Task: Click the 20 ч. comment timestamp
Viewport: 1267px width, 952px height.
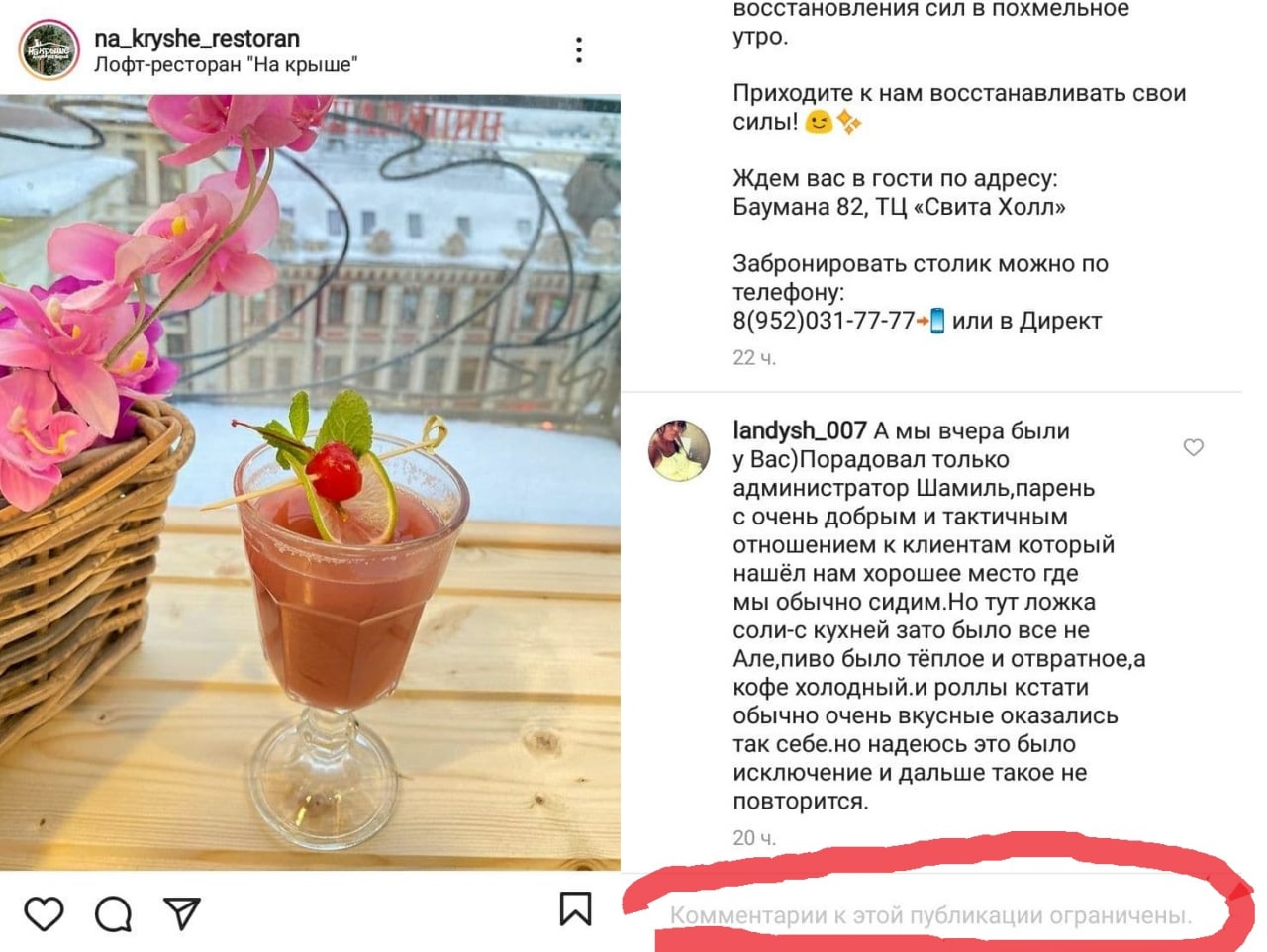Action: point(754,838)
